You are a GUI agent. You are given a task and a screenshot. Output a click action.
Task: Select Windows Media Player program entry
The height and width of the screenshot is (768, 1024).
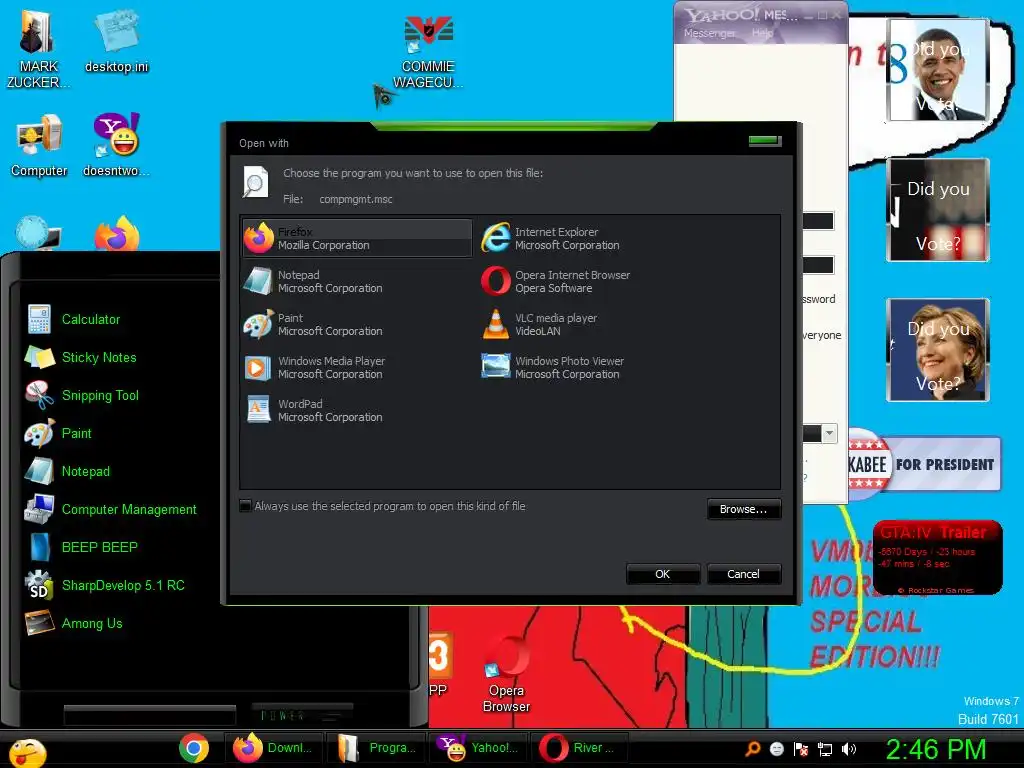coord(315,368)
